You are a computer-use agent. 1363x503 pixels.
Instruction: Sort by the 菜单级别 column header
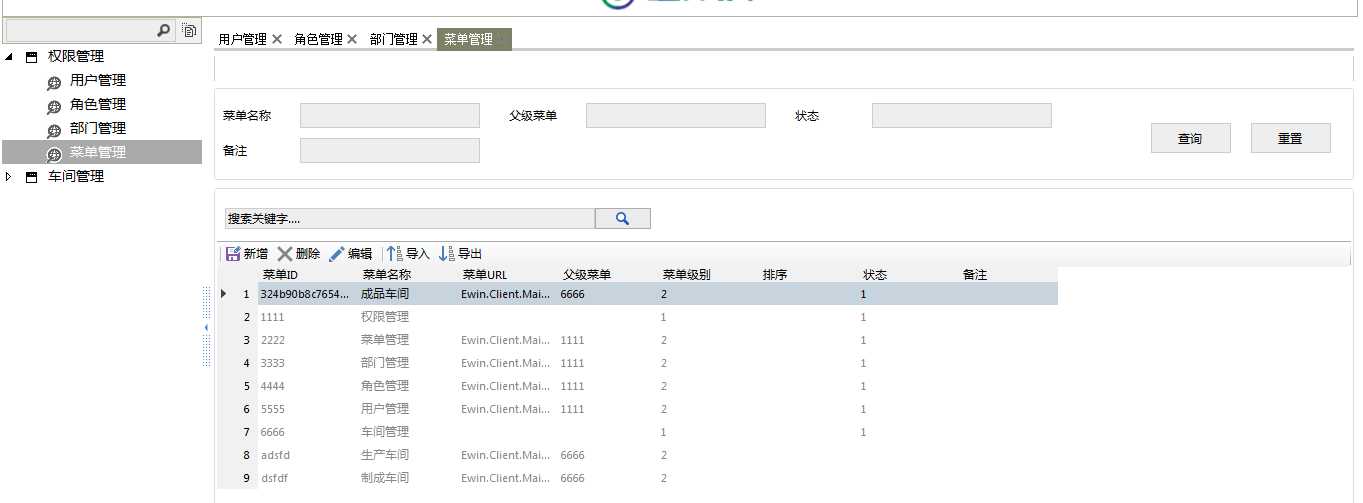(x=687, y=274)
